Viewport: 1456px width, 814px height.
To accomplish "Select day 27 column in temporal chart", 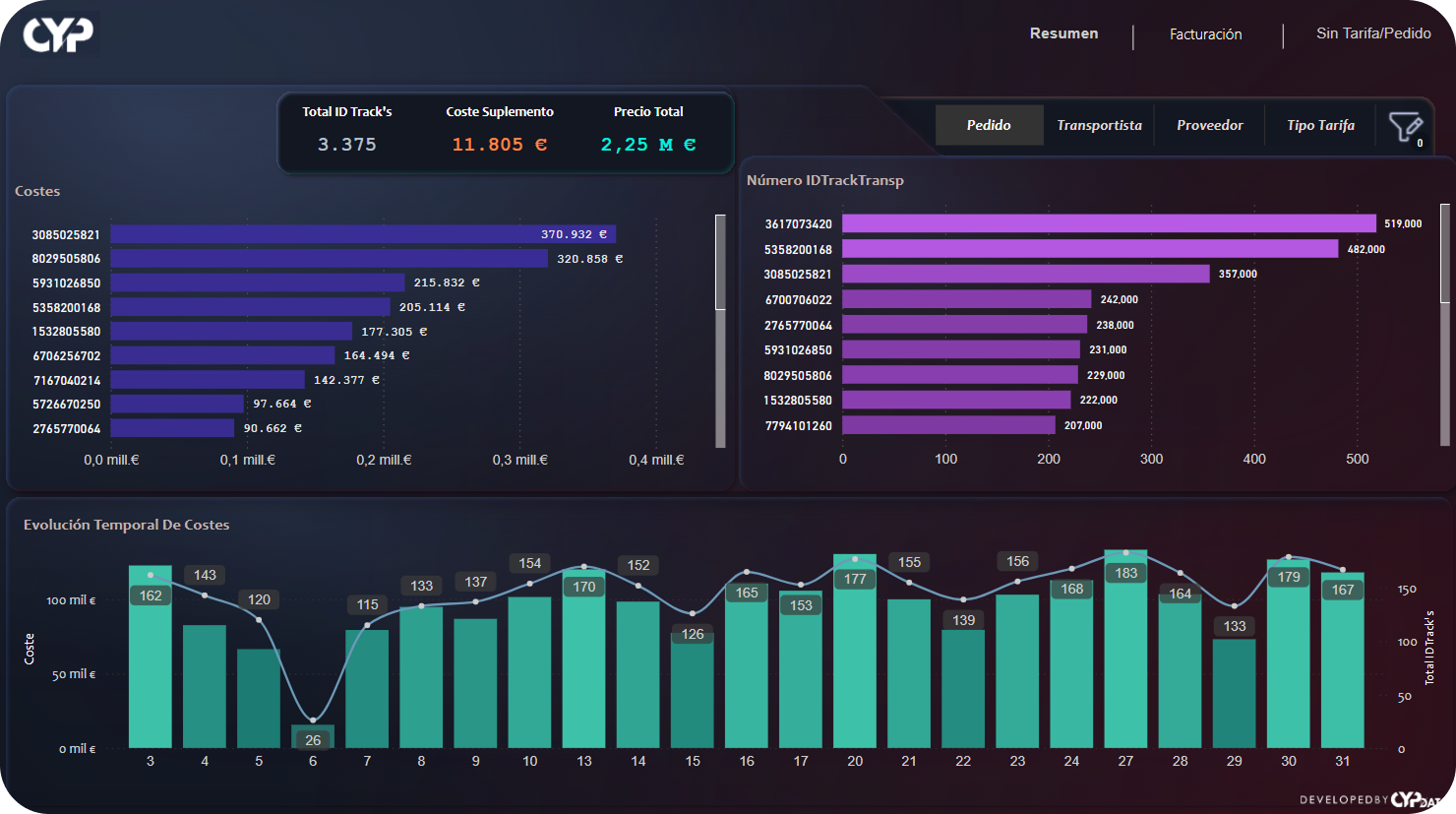I will point(1125,650).
